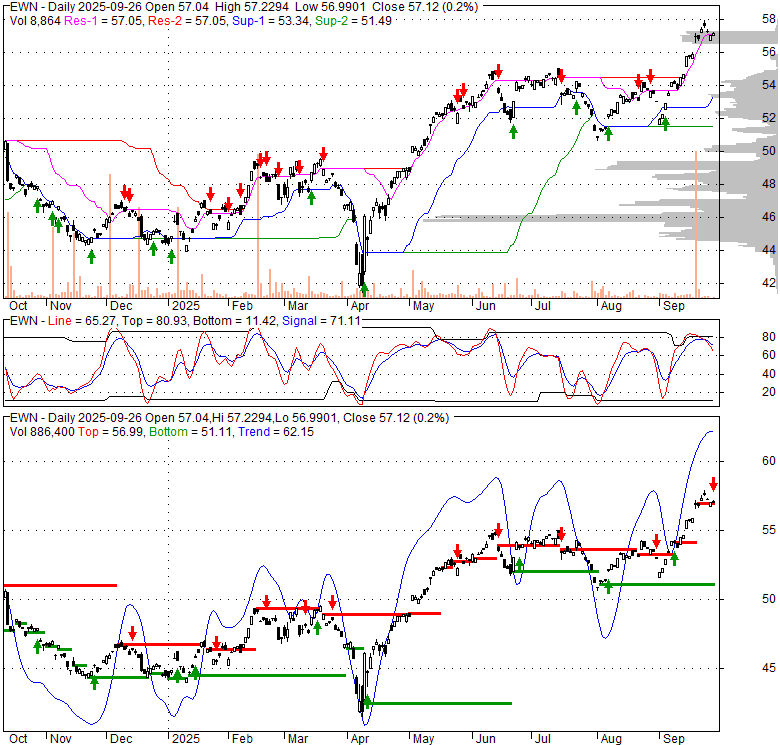Click the 'Res-1 = 57.05' legend label

coord(104,21)
